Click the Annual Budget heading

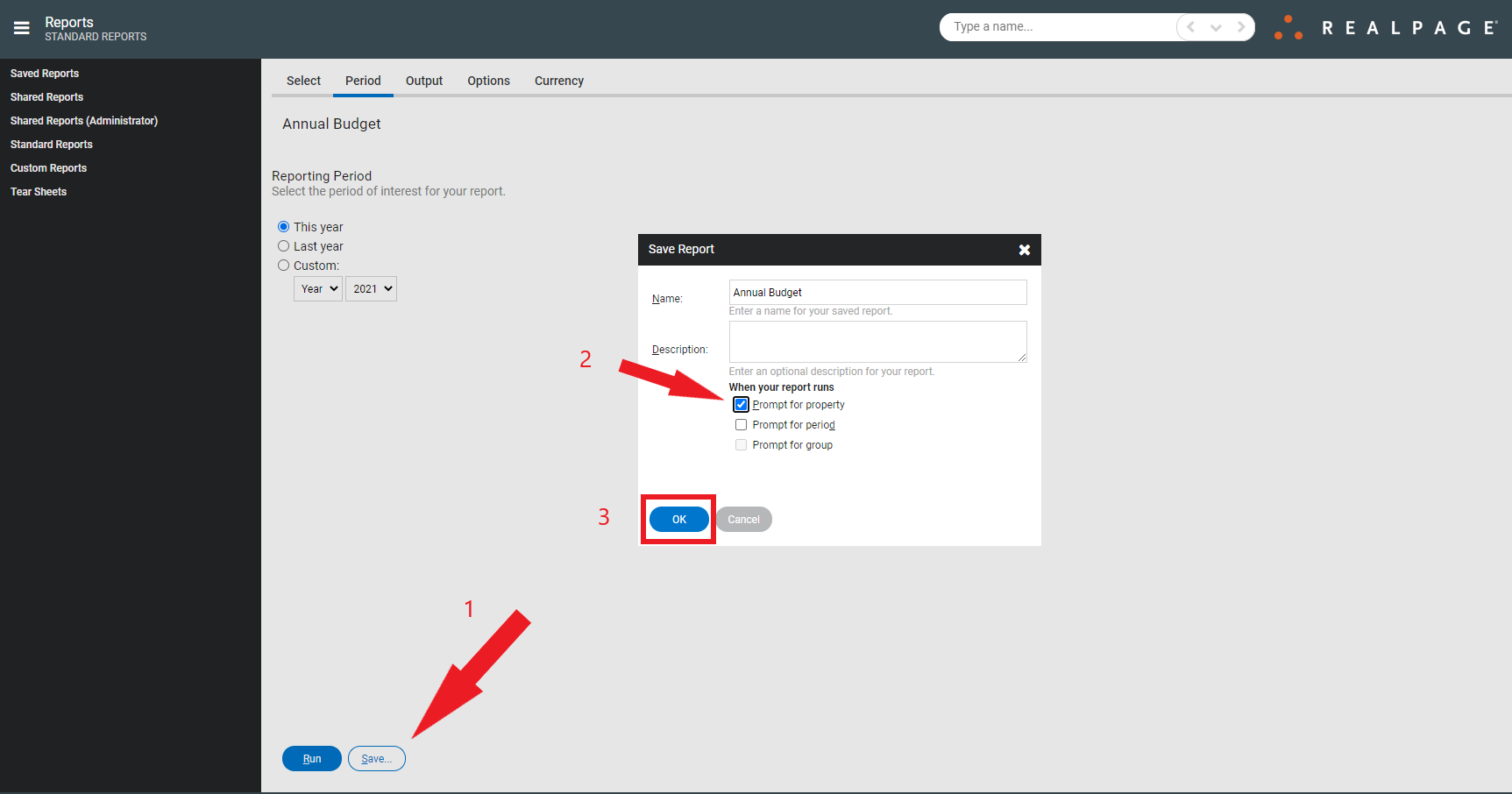pyautogui.click(x=331, y=124)
